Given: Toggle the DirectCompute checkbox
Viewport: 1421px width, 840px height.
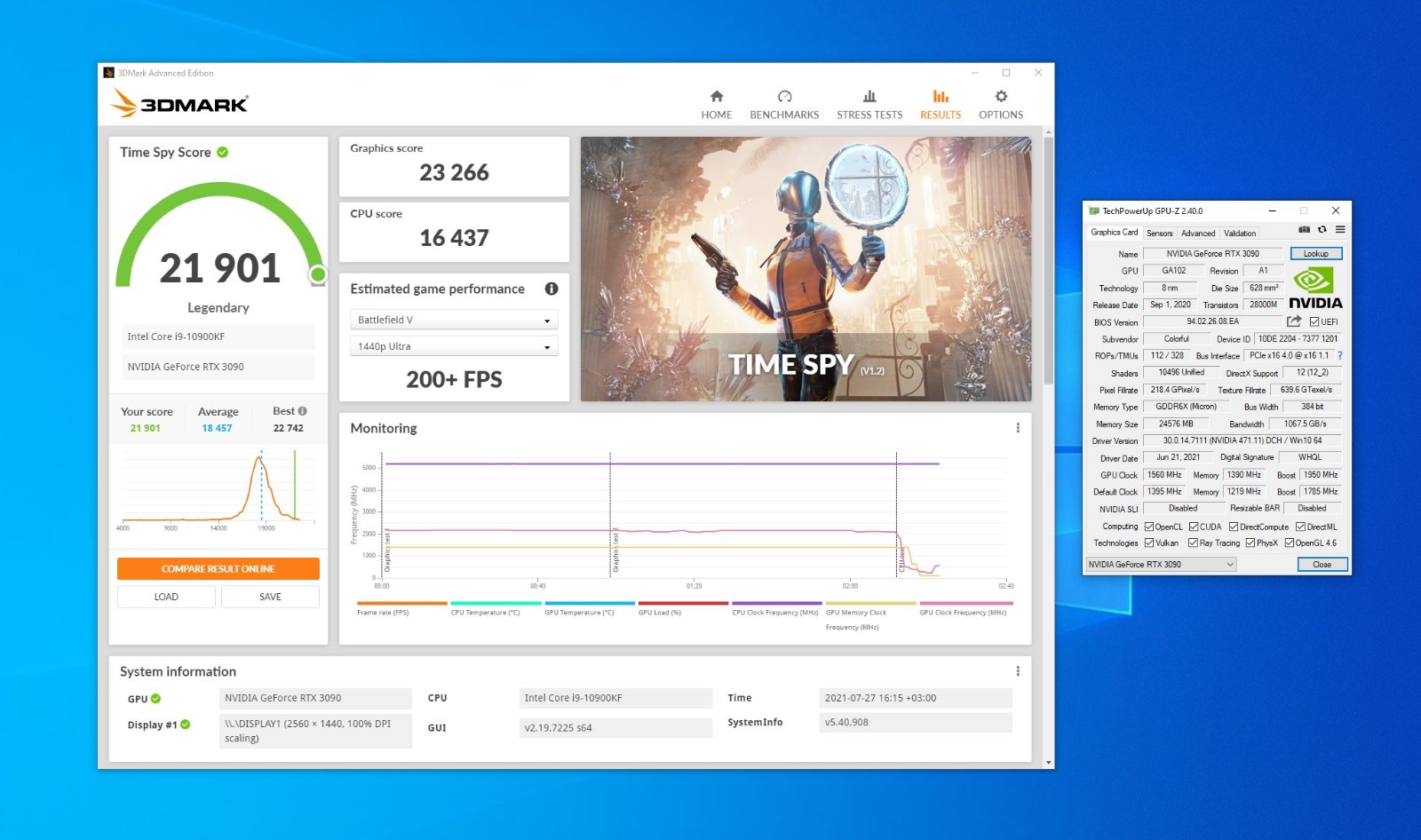Looking at the screenshot, I should (x=1234, y=527).
